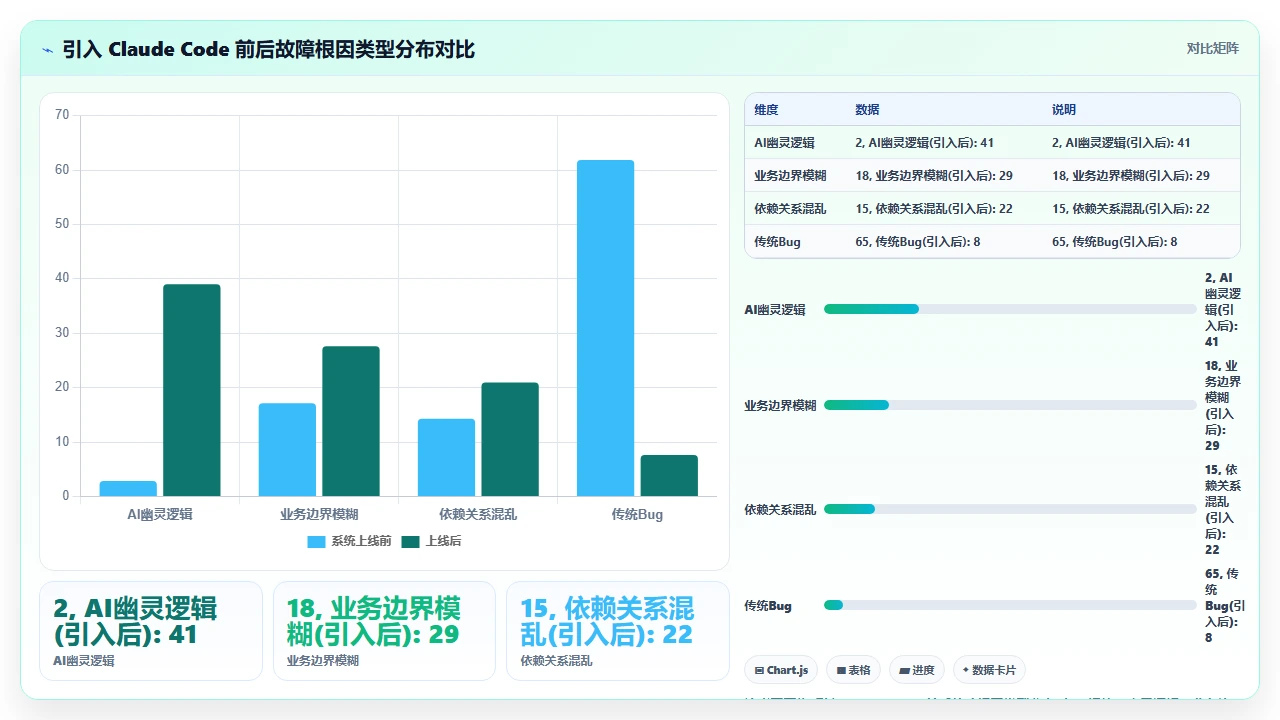Click the 对比矩阵 label in header
Viewport: 1280px width, 720px height.
(x=1212, y=48)
